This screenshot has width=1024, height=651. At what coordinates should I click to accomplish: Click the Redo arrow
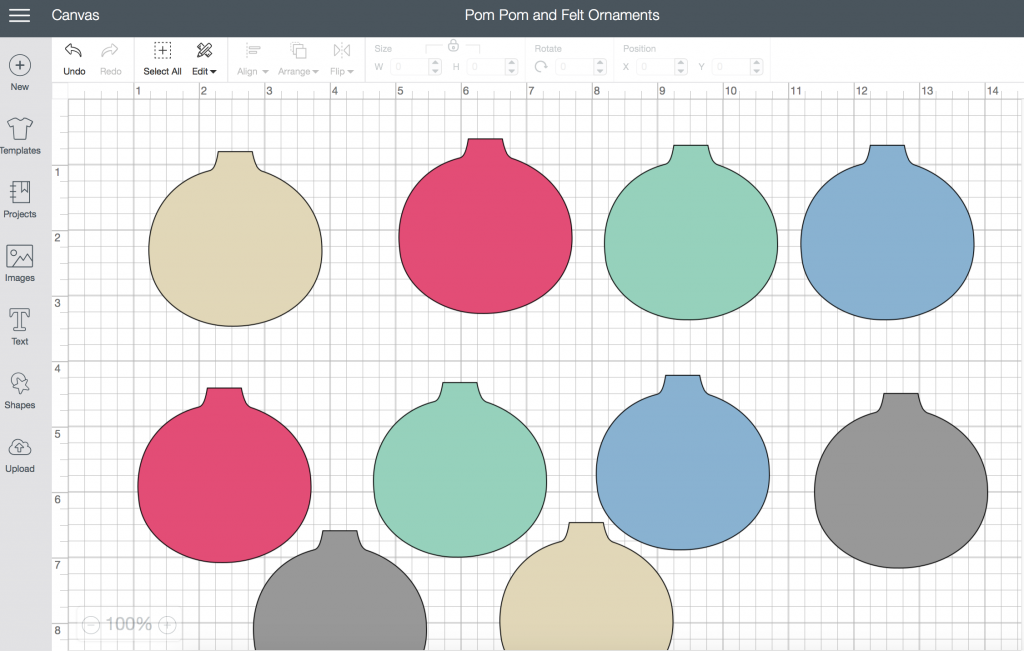[110, 59]
